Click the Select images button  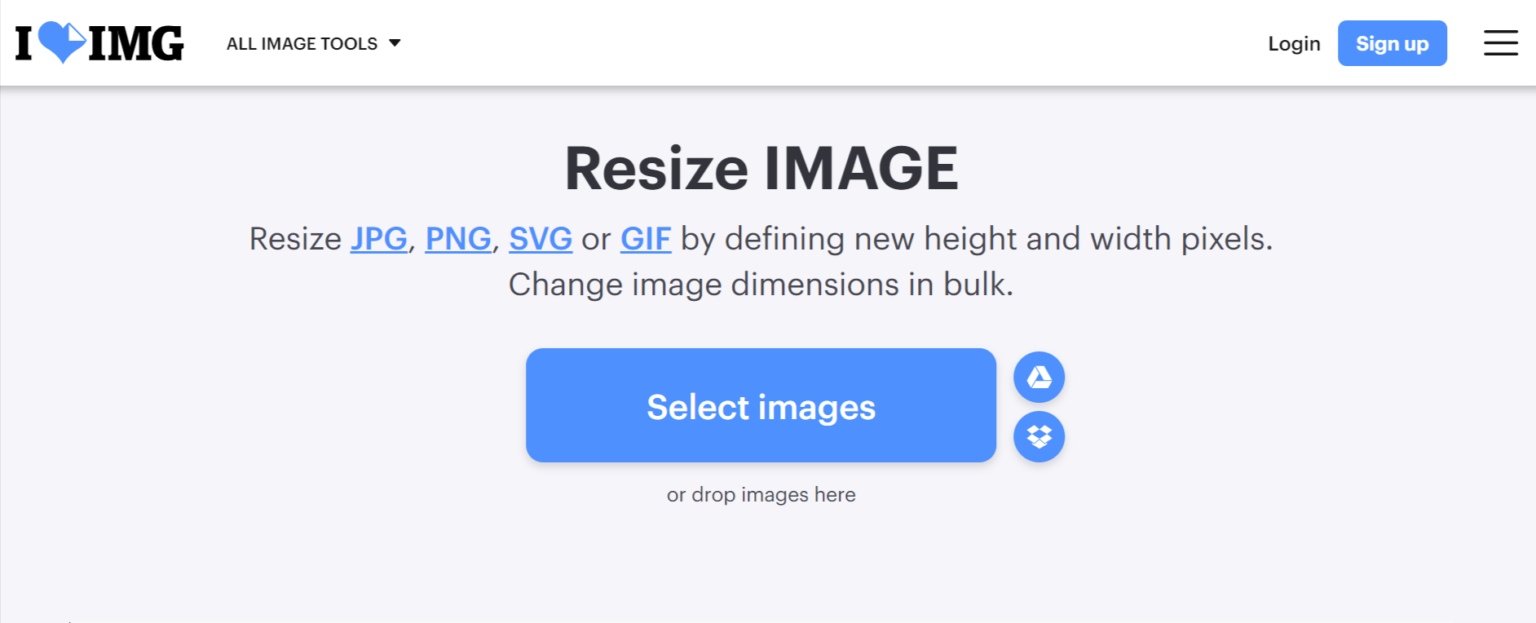pos(761,405)
